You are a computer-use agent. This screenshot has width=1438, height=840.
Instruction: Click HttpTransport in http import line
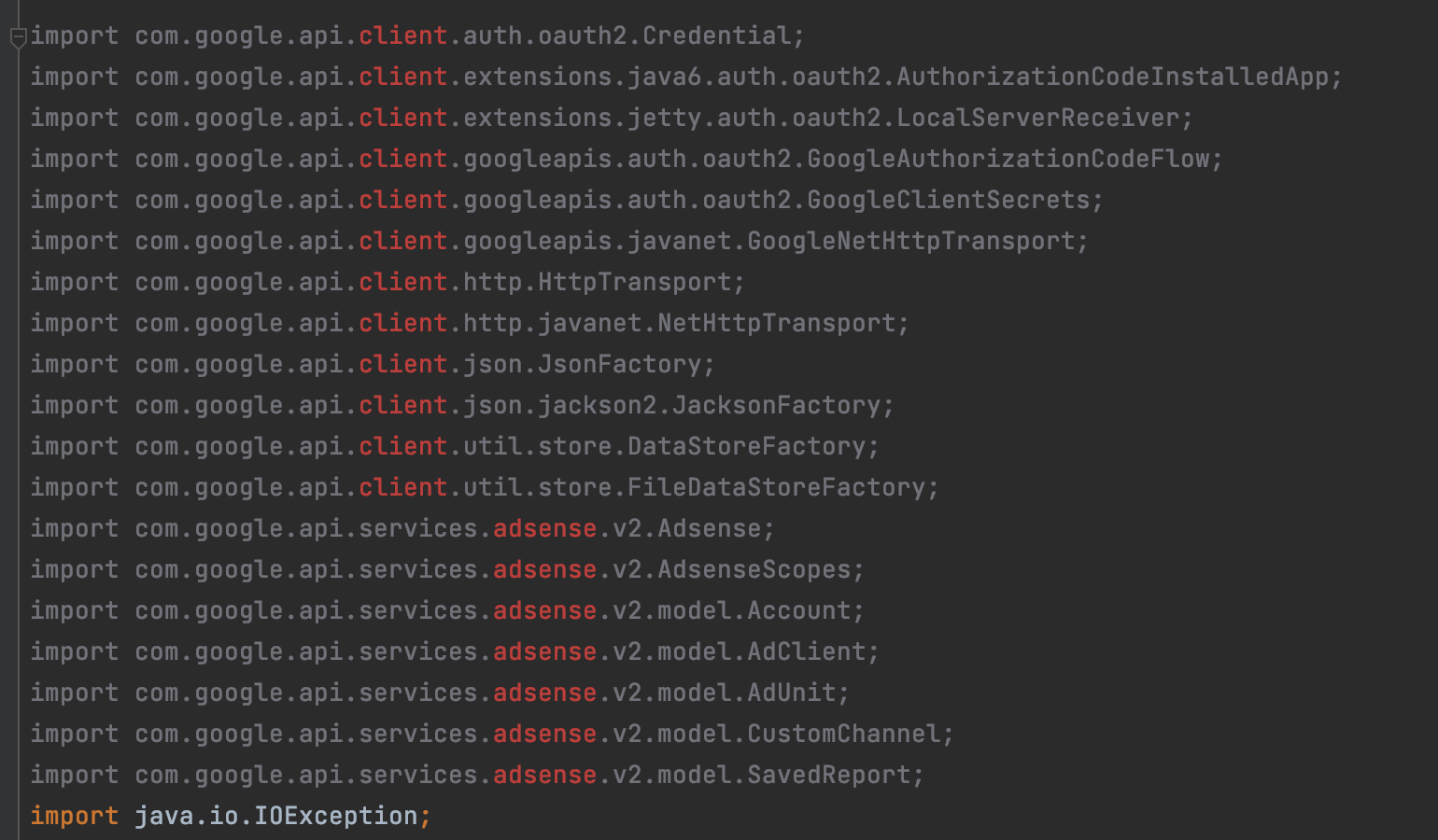pos(635,282)
